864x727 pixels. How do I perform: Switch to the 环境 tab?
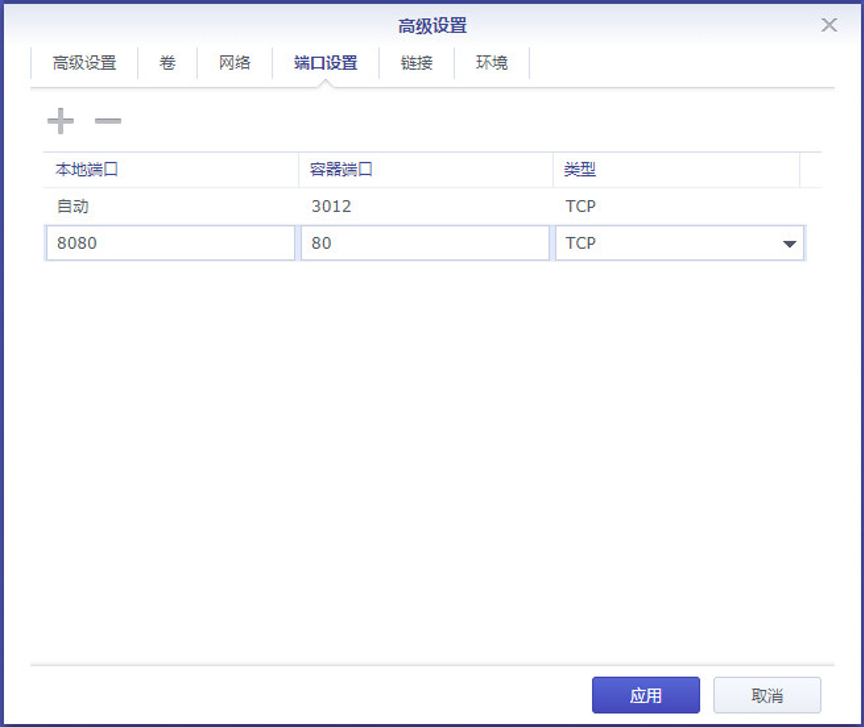pos(492,63)
